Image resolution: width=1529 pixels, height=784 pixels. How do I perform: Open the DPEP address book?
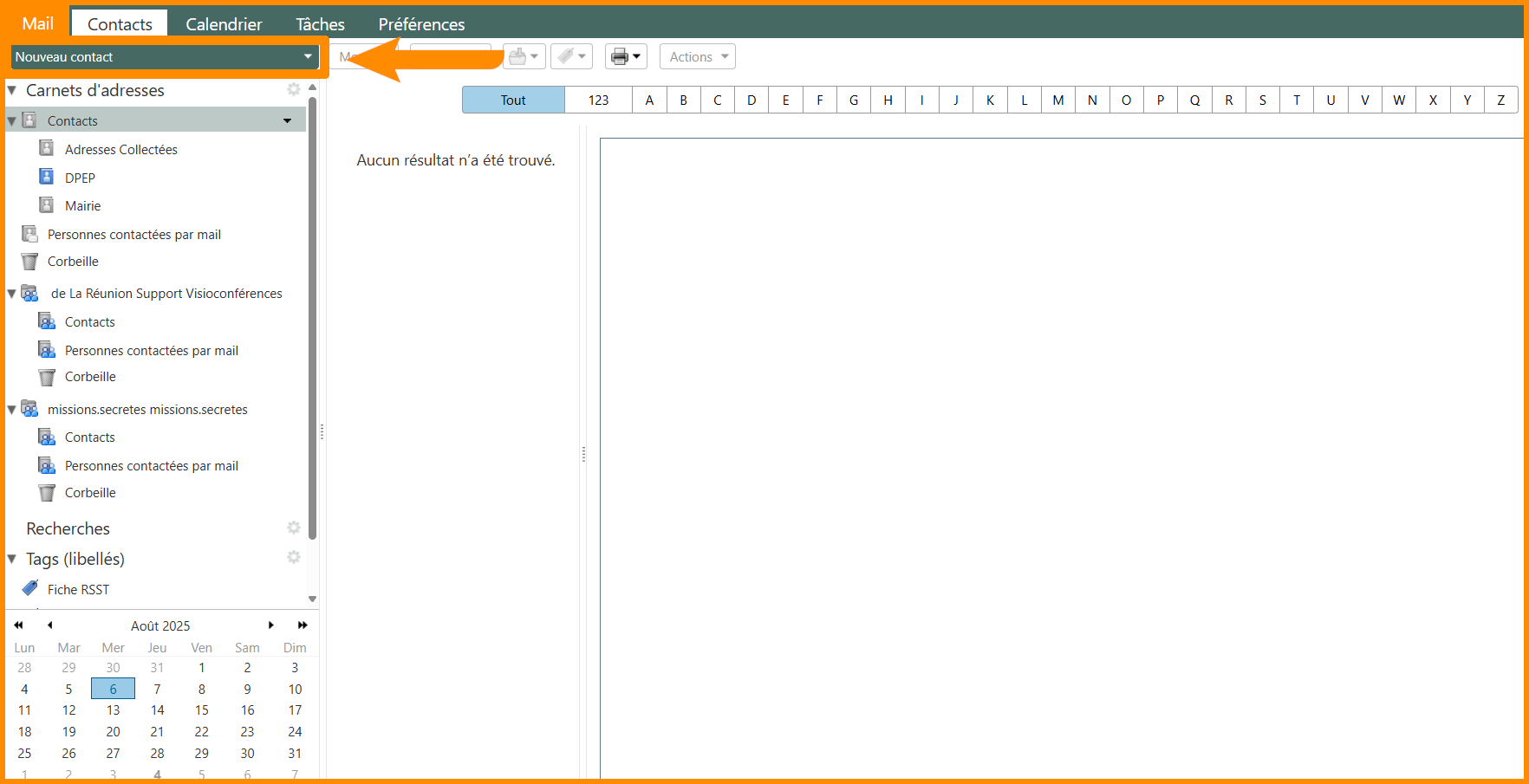click(80, 178)
